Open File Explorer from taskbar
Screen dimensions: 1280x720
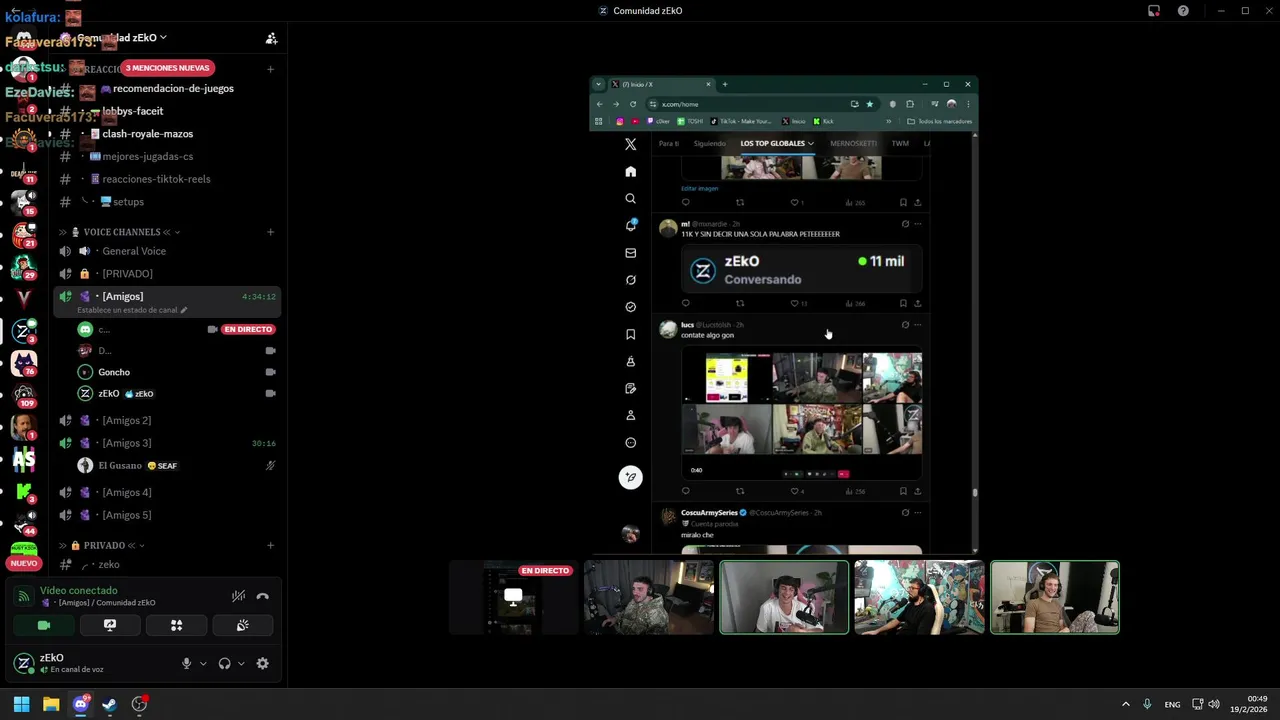click(51, 704)
